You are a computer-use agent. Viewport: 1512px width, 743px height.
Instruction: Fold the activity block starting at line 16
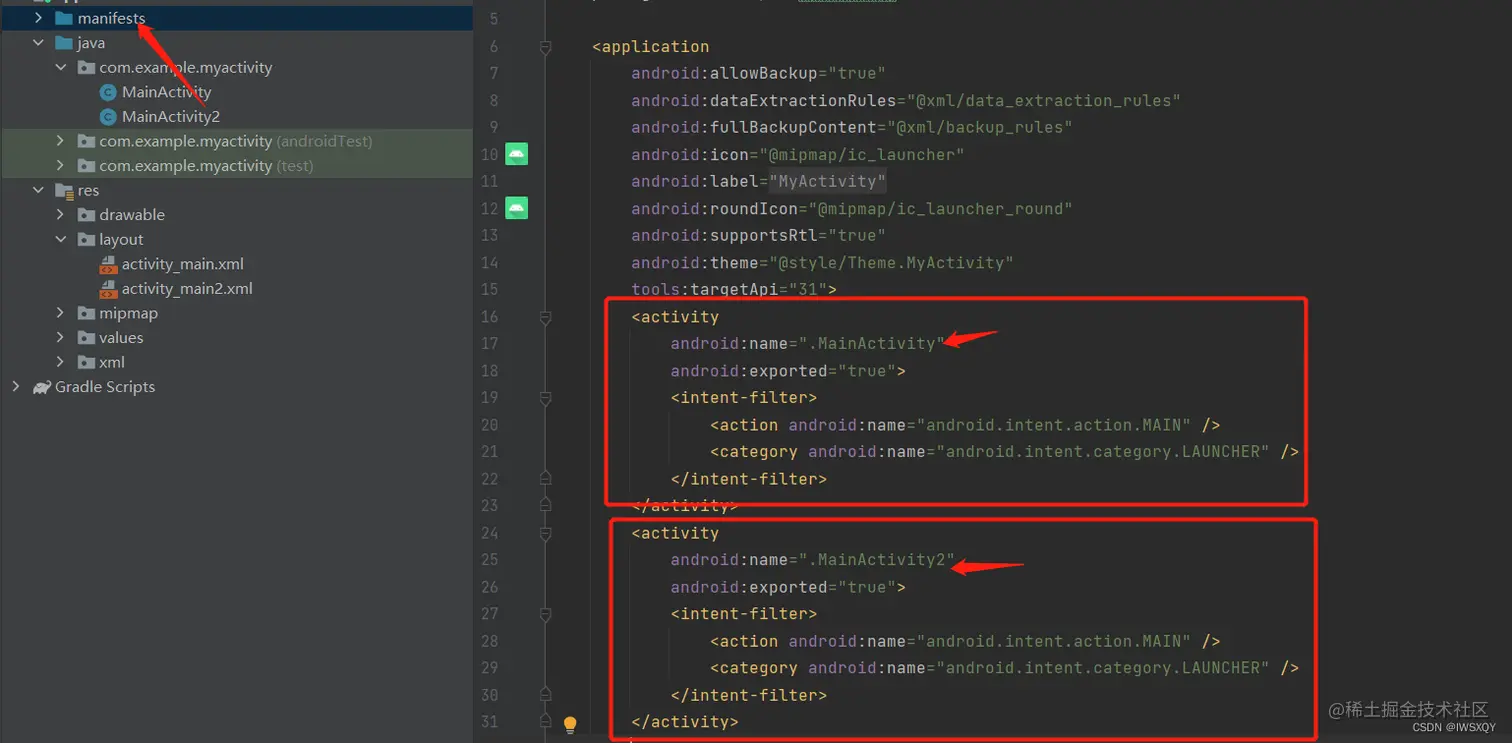tap(545, 317)
